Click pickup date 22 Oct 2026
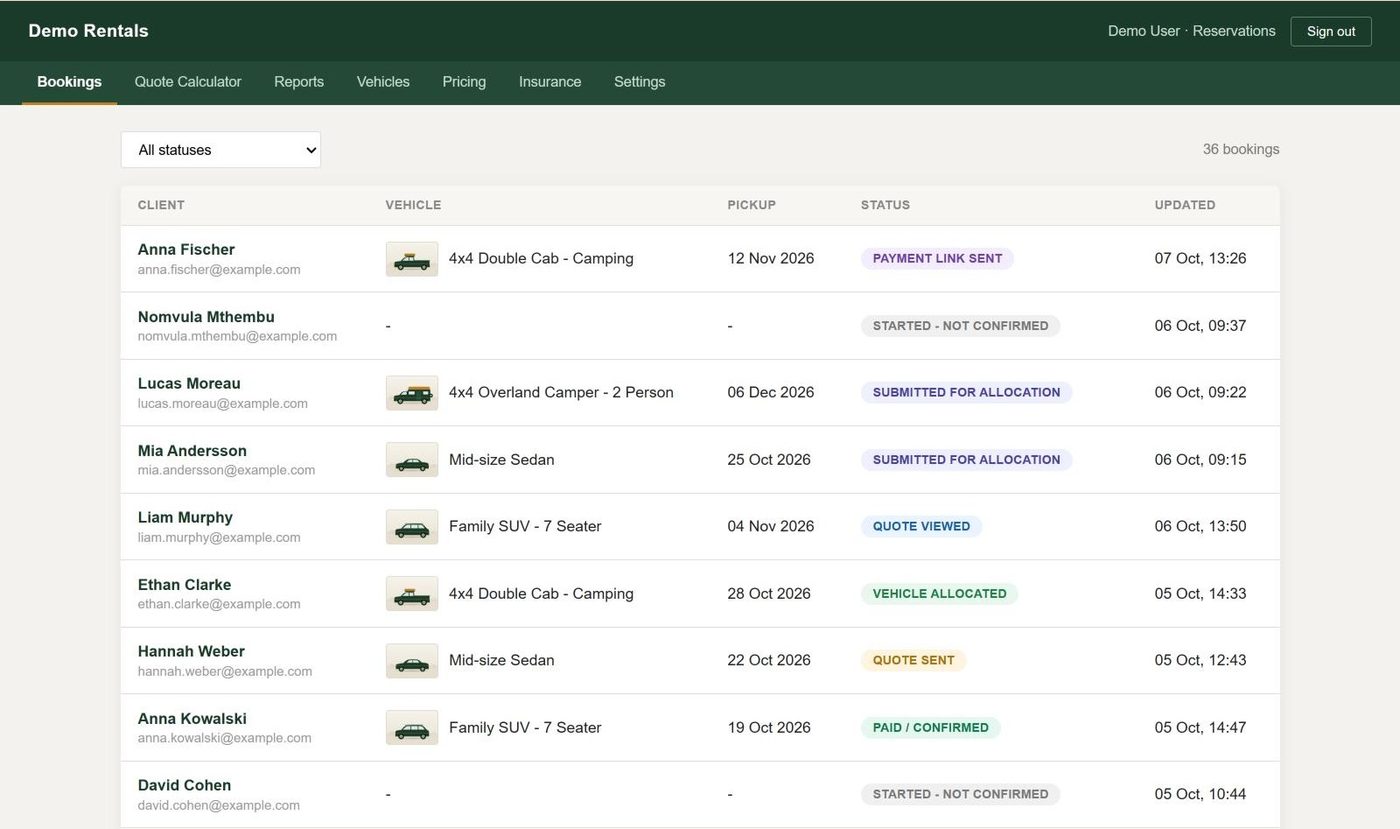Viewport: 1400px width, 829px height. 769,660
